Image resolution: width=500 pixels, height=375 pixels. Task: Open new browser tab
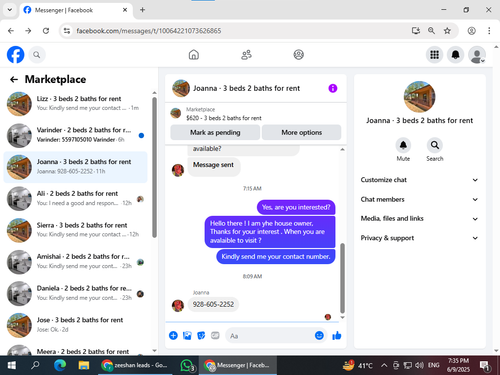pyautogui.click(x=142, y=10)
